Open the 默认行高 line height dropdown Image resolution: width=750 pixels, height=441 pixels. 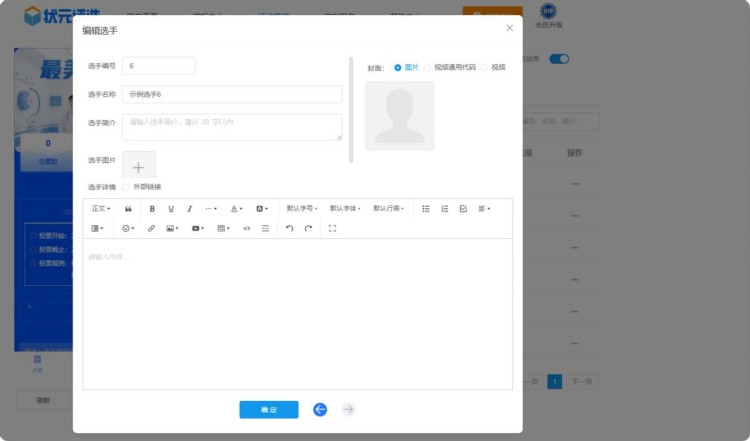tap(388, 209)
